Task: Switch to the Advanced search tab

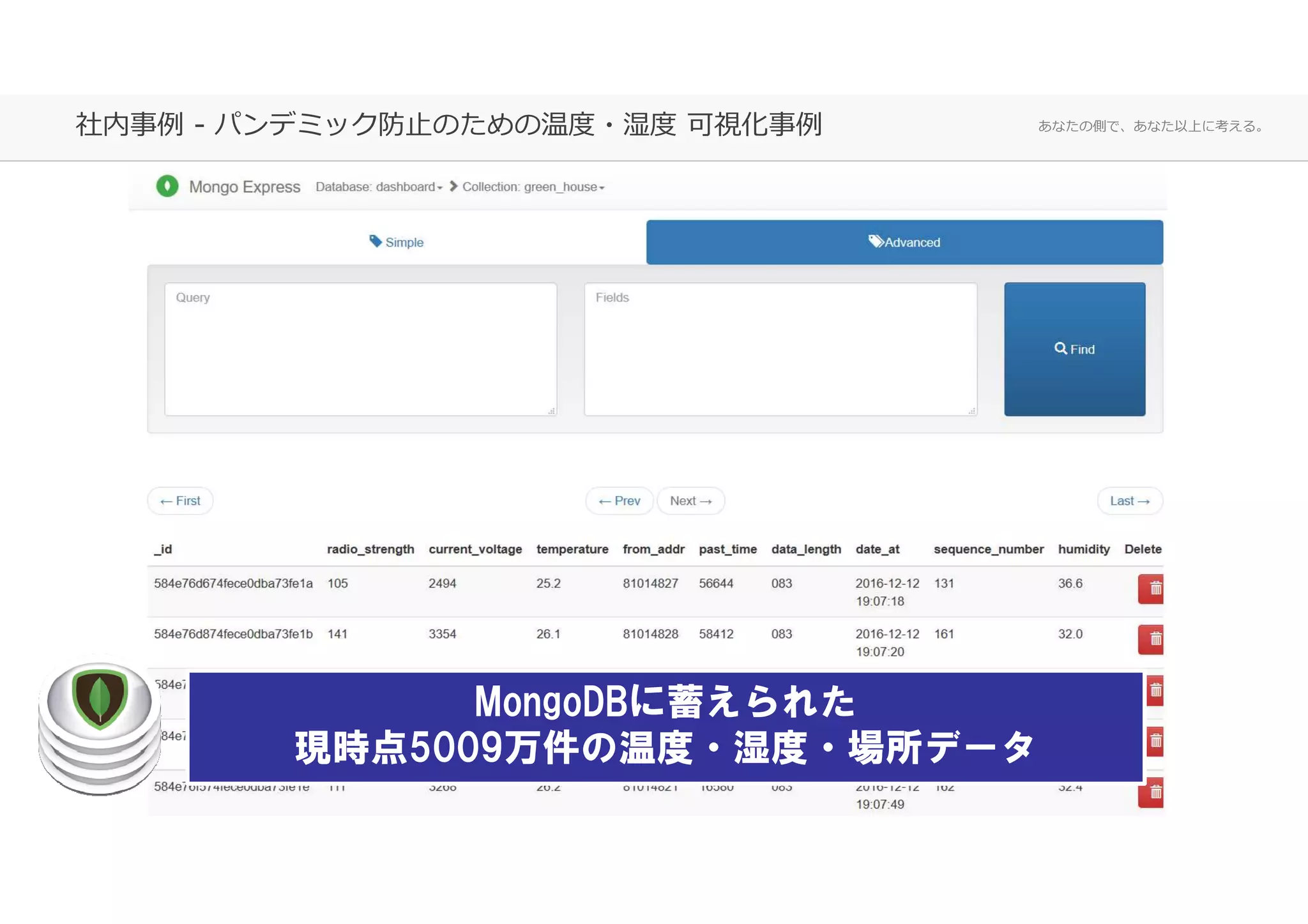Action: [x=904, y=243]
